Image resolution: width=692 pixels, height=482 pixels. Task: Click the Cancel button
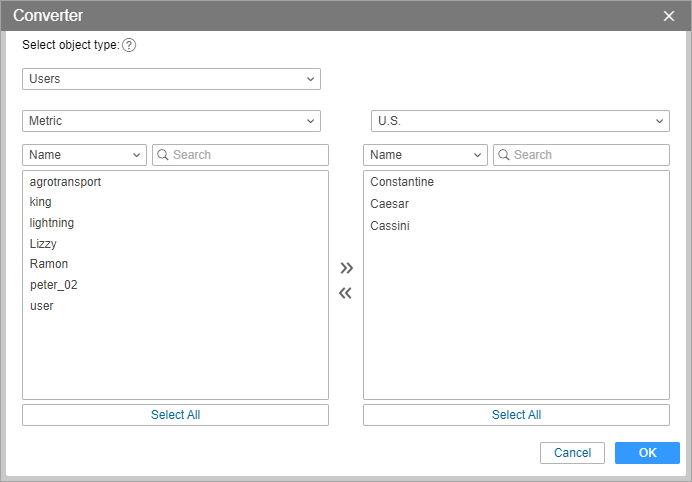pos(572,453)
